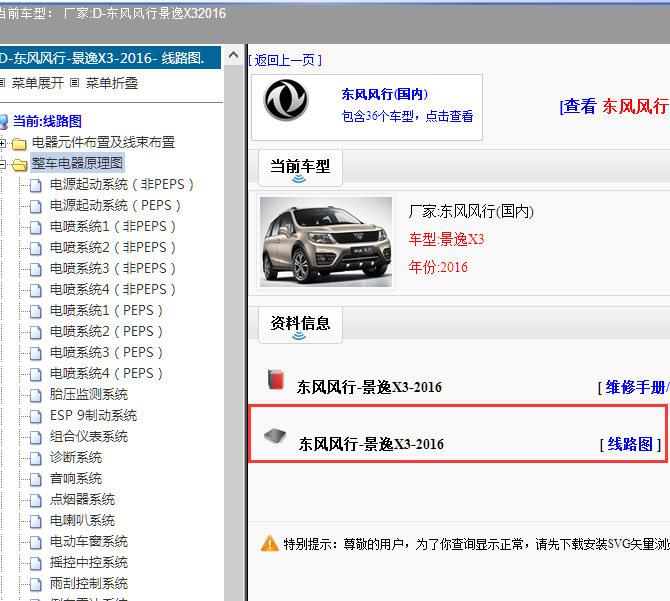Click 东风风行-景逸X3-2016 title in manual row
Viewport: 670px width, 601px height.
(x=369, y=387)
